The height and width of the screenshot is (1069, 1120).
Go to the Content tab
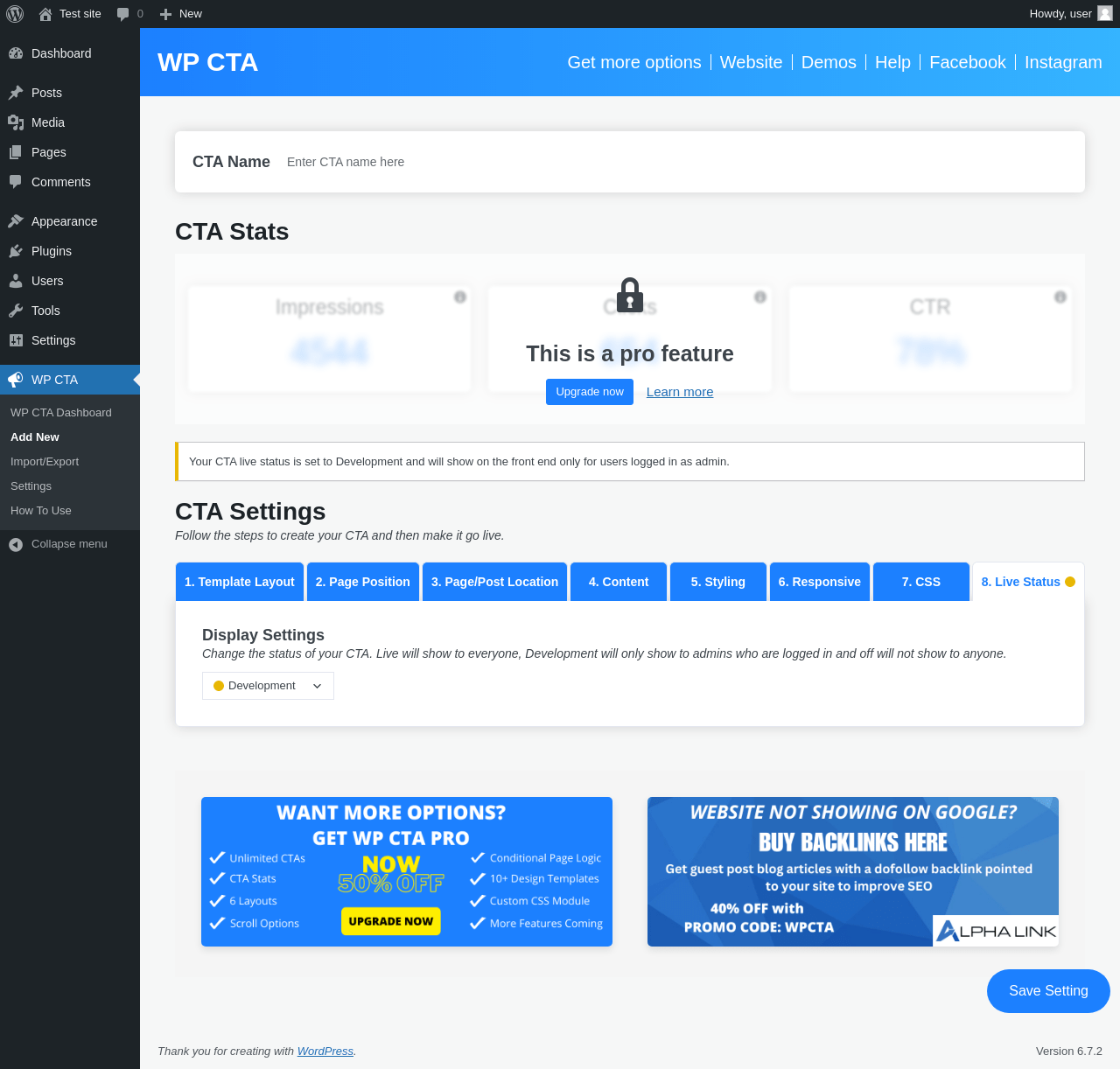[x=619, y=582]
